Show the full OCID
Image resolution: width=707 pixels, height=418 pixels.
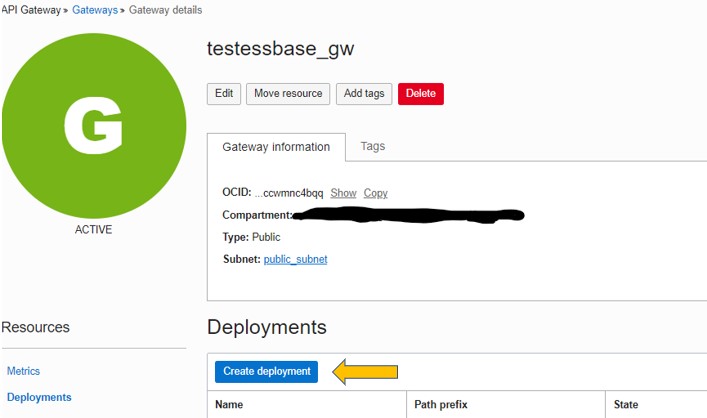point(343,193)
